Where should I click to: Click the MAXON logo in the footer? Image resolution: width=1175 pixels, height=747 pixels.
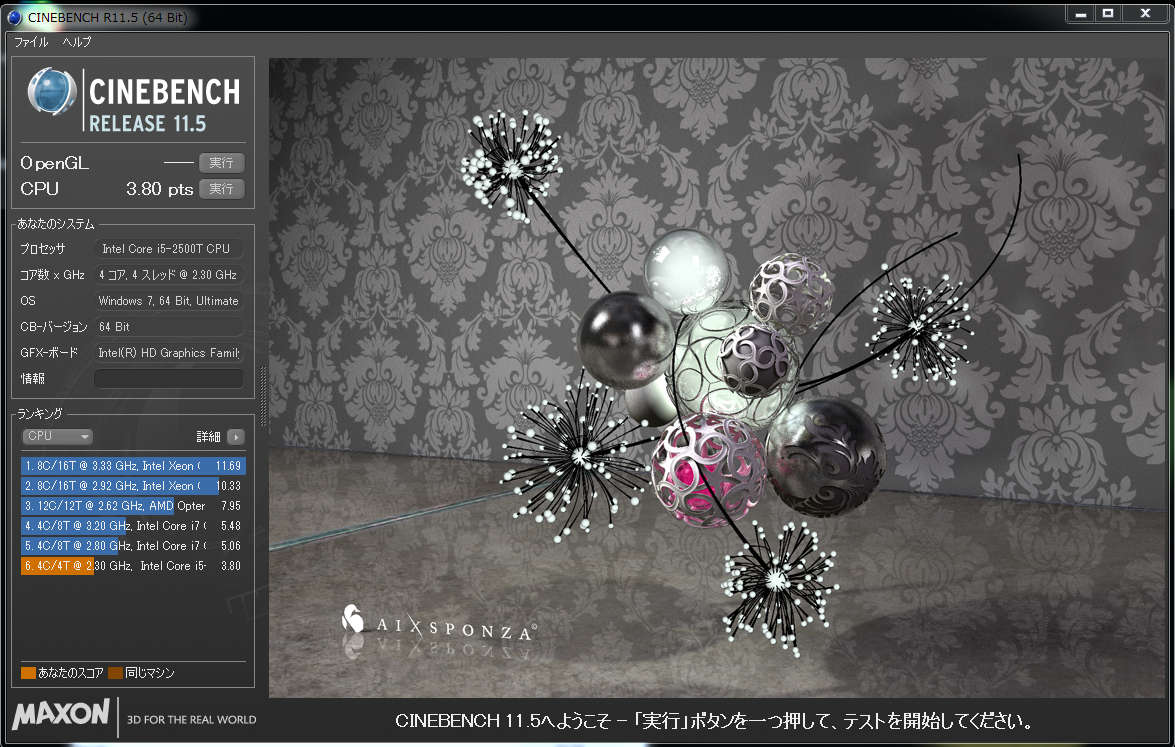61,714
